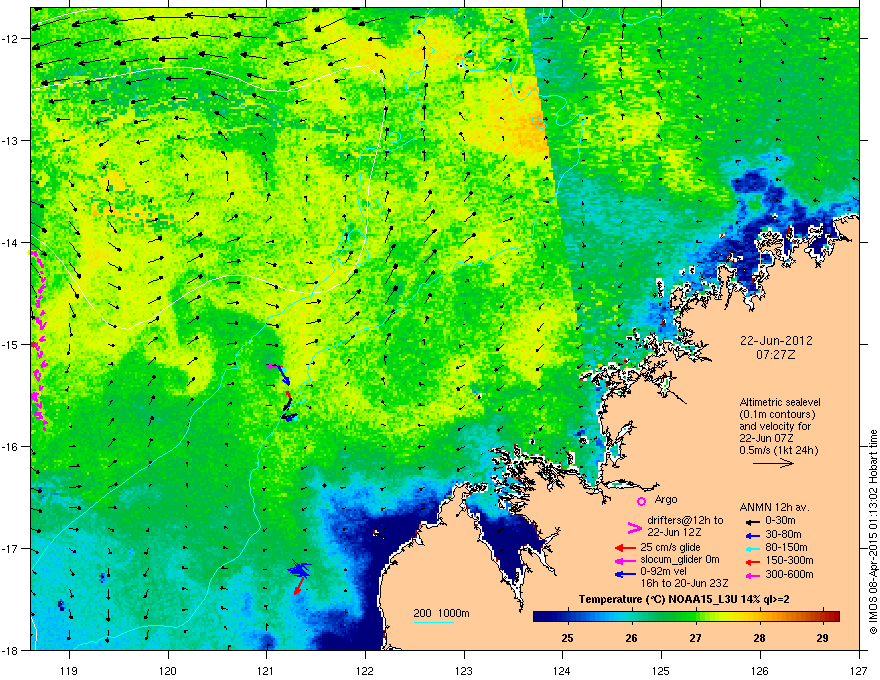Click the magenta Argo circle legend symbol
Viewport: 880px width, 680px height.
(x=641, y=501)
